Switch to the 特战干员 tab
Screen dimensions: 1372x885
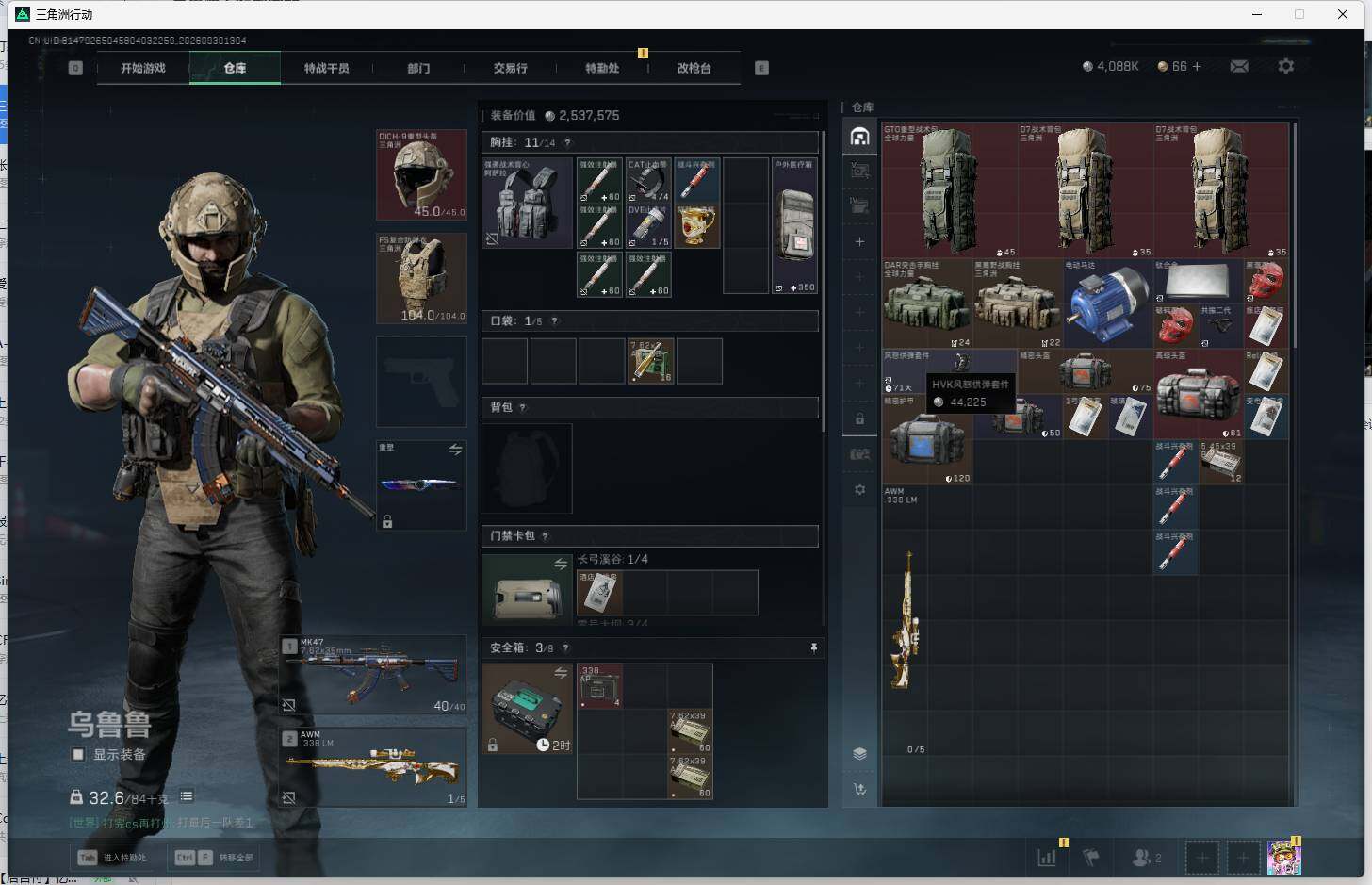[x=326, y=68]
